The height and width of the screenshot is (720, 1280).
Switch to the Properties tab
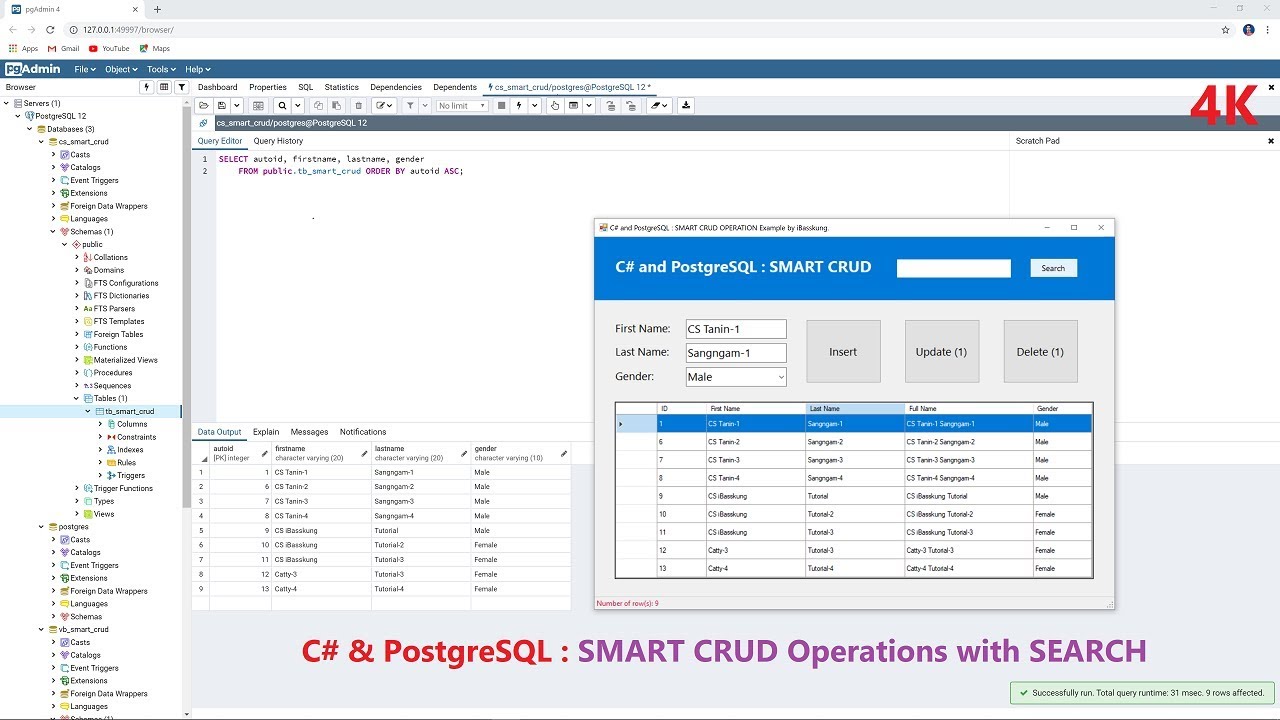click(x=268, y=87)
